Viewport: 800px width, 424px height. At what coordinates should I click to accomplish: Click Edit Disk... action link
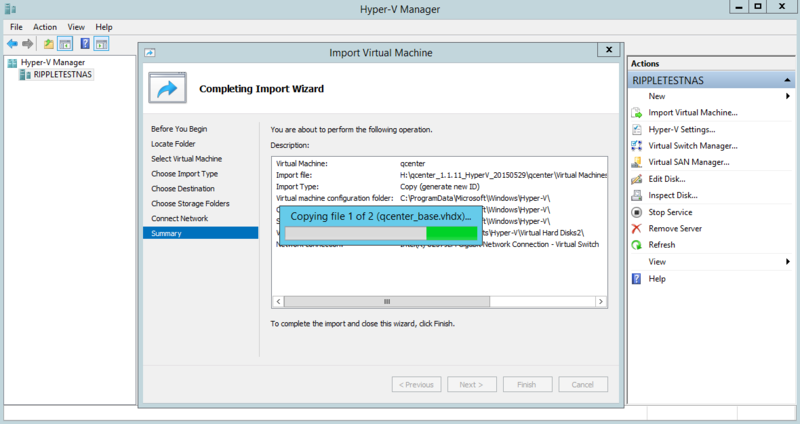click(x=667, y=179)
